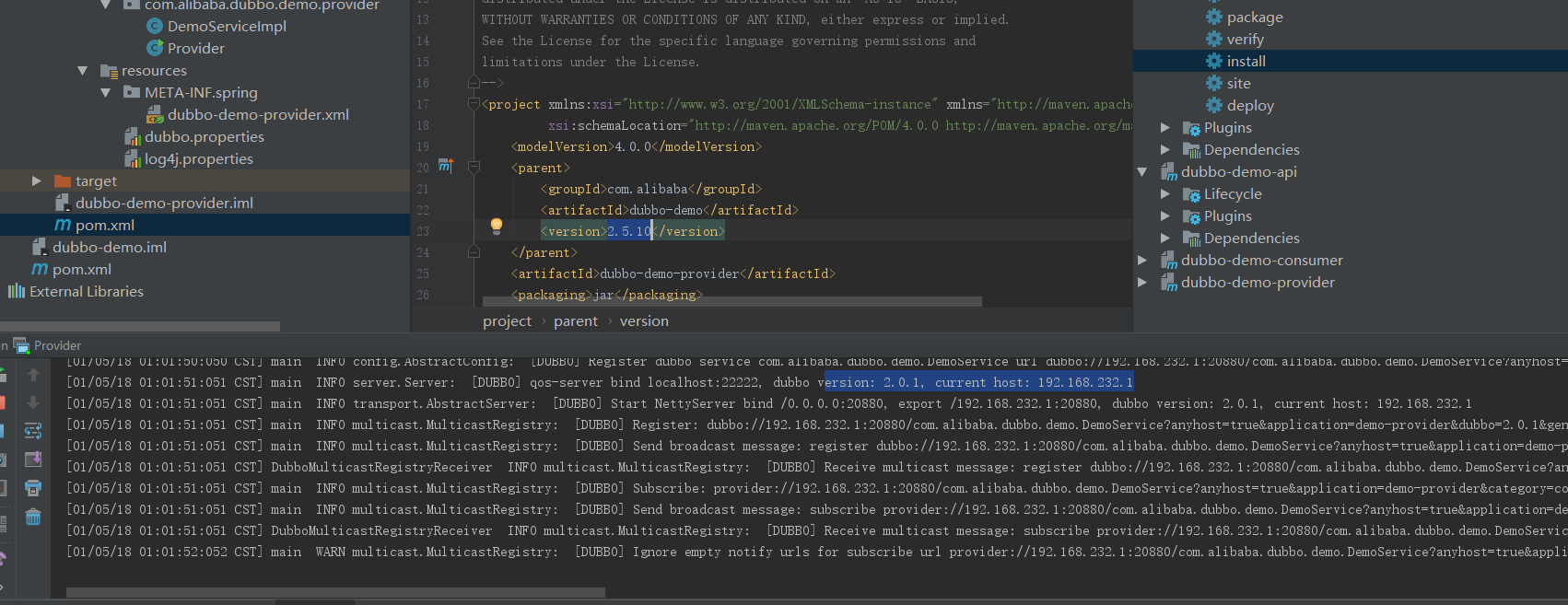Viewport: 1568px width, 605px height.
Task: Click the dubbo-demo-provider.xml file icon
Action: [155, 114]
